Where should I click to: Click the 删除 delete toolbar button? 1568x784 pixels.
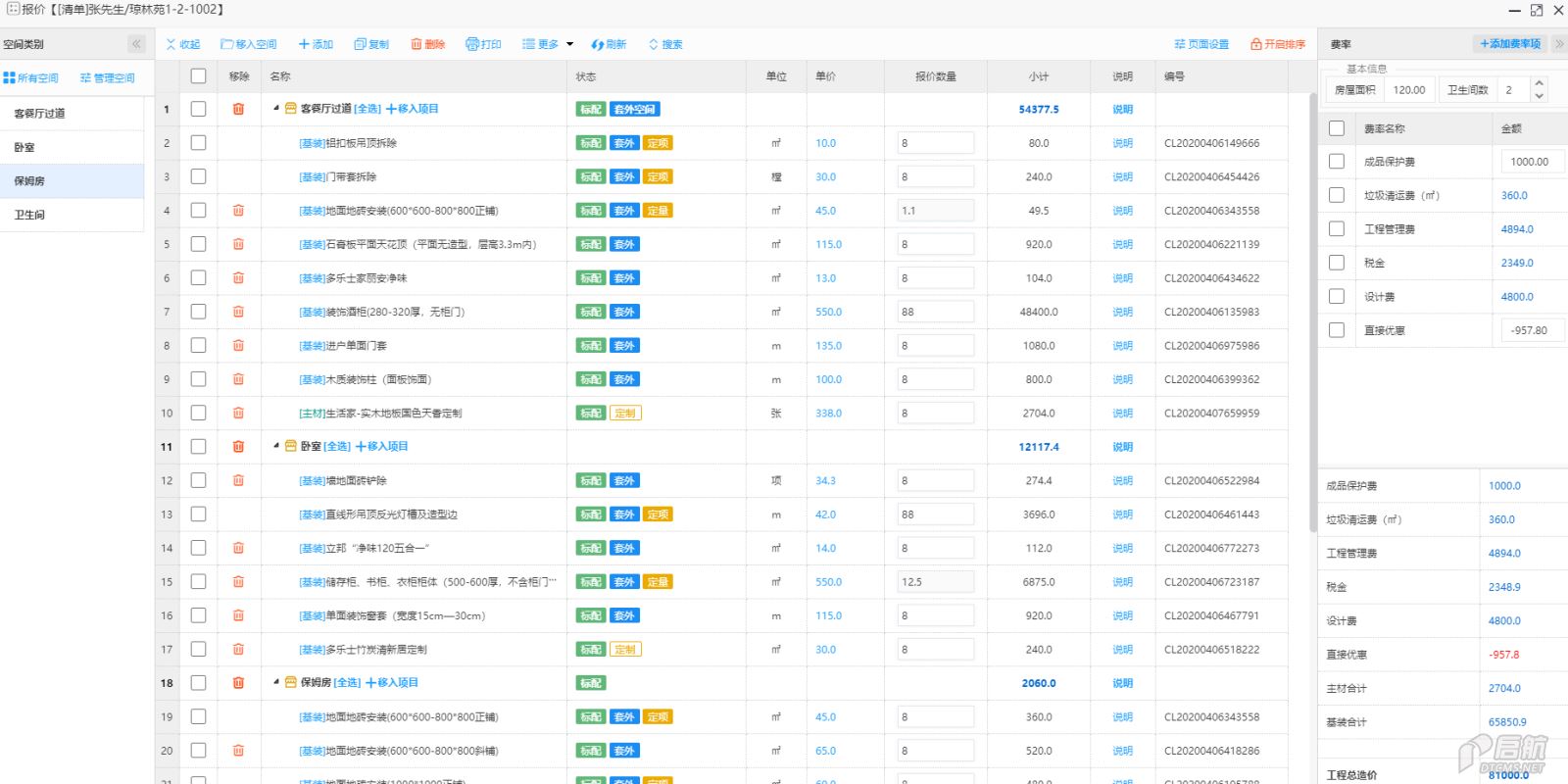[x=427, y=44]
